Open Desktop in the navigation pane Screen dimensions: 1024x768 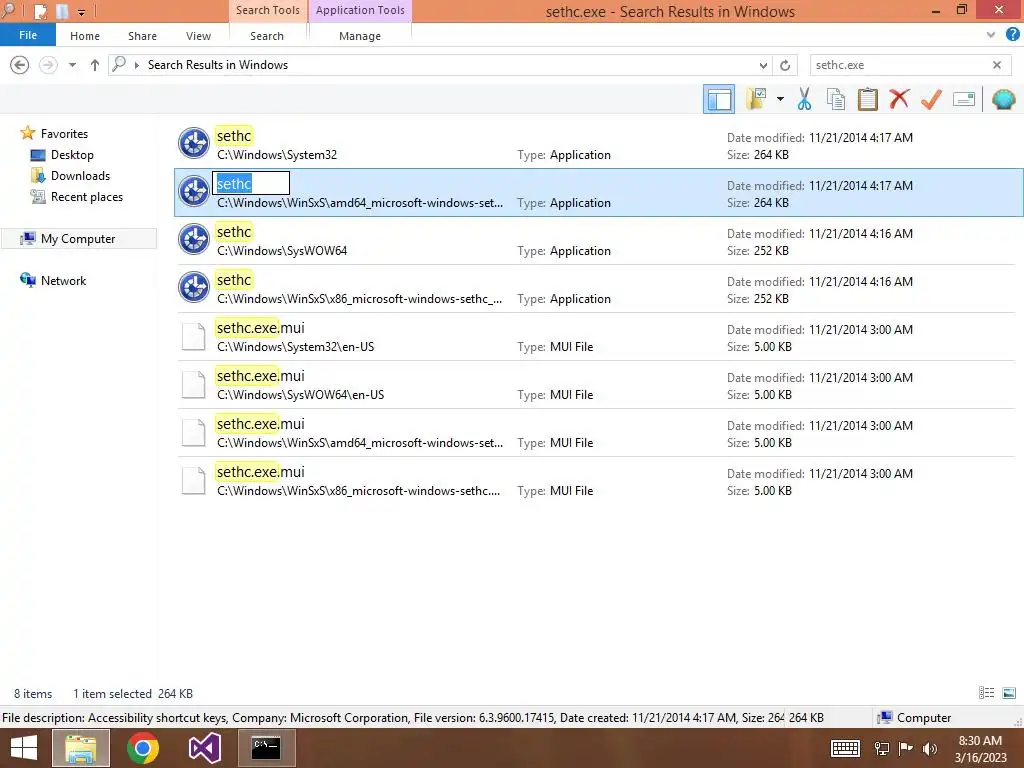(72, 155)
